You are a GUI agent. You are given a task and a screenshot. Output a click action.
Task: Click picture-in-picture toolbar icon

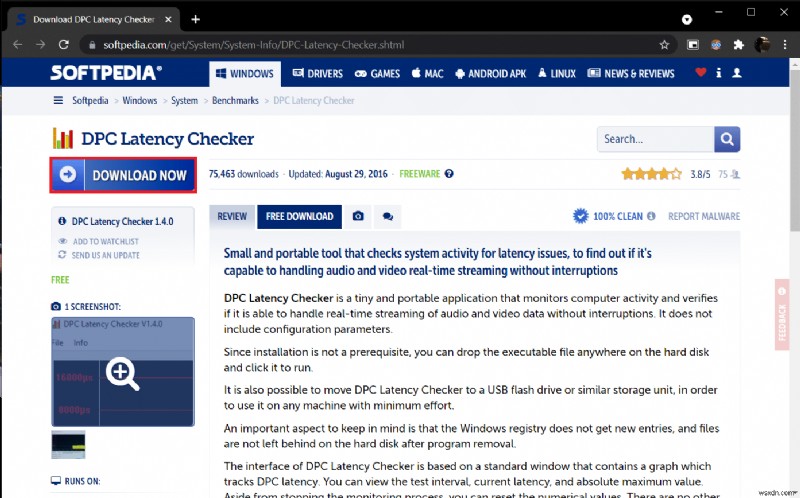[x=693, y=45]
